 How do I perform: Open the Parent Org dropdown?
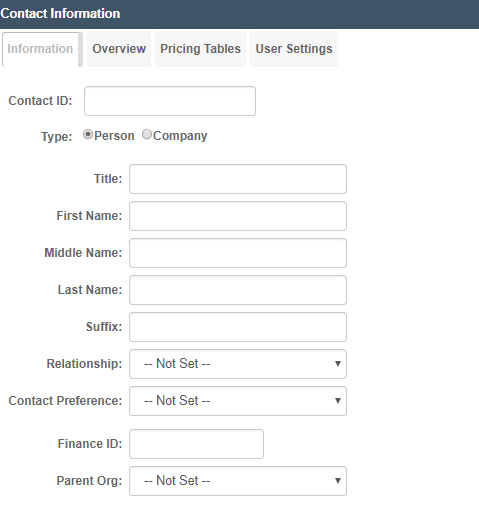(238, 481)
